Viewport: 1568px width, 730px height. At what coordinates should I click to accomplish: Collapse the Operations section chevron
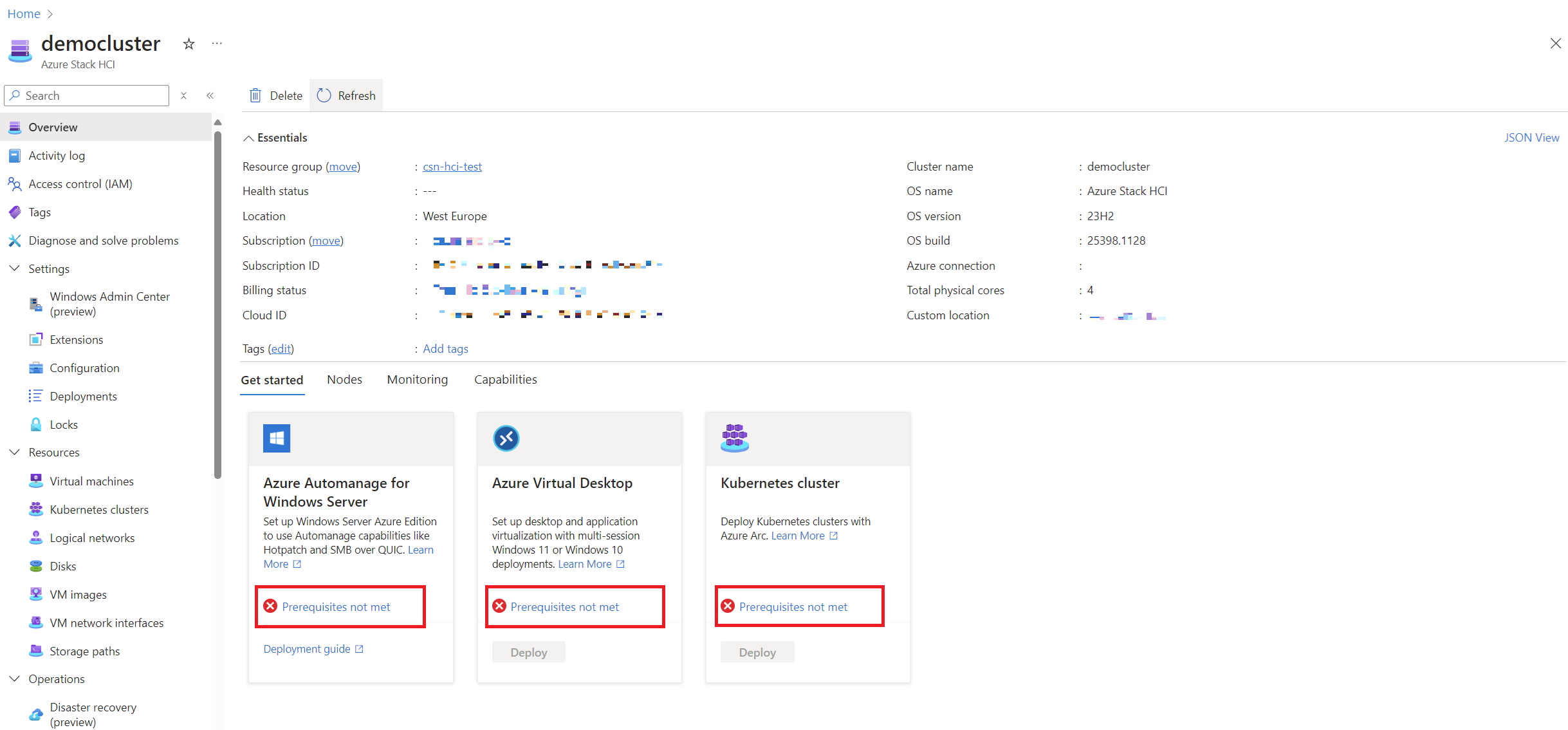click(x=15, y=679)
